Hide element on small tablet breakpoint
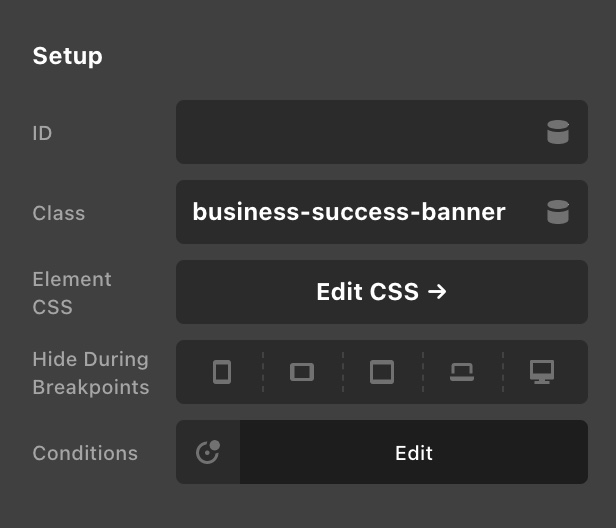 tap(302, 372)
